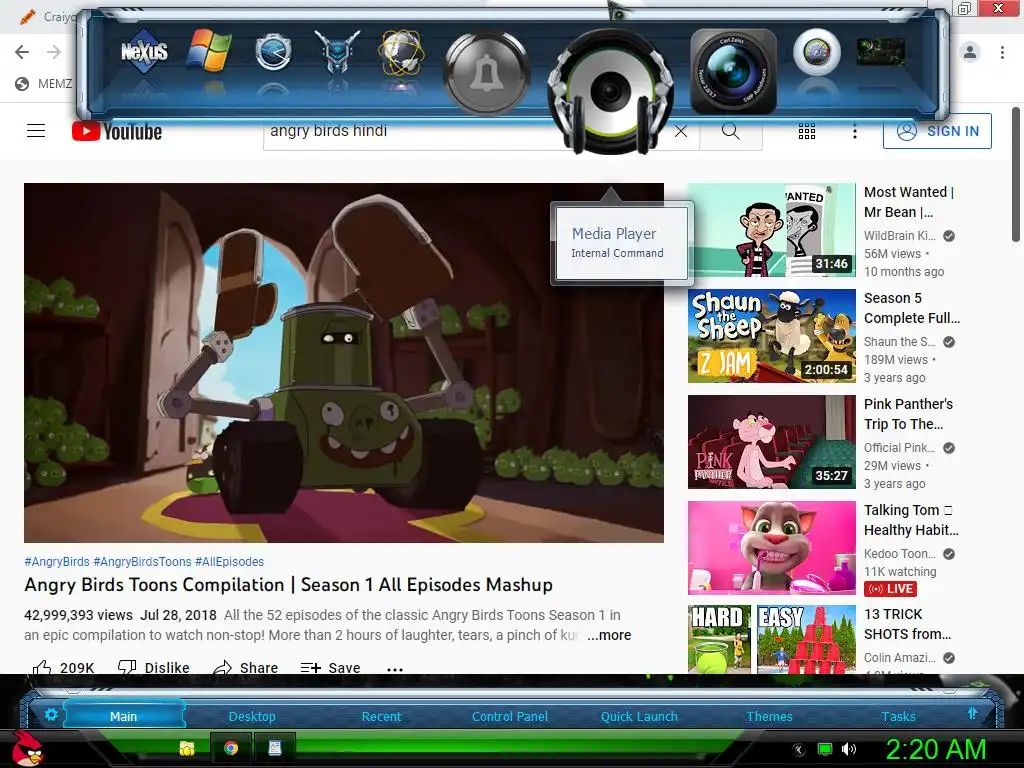This screenshot has width=1024, height=768.
Task: Click Share under the video
Action: pyautogui.click(x=246, y=667)
